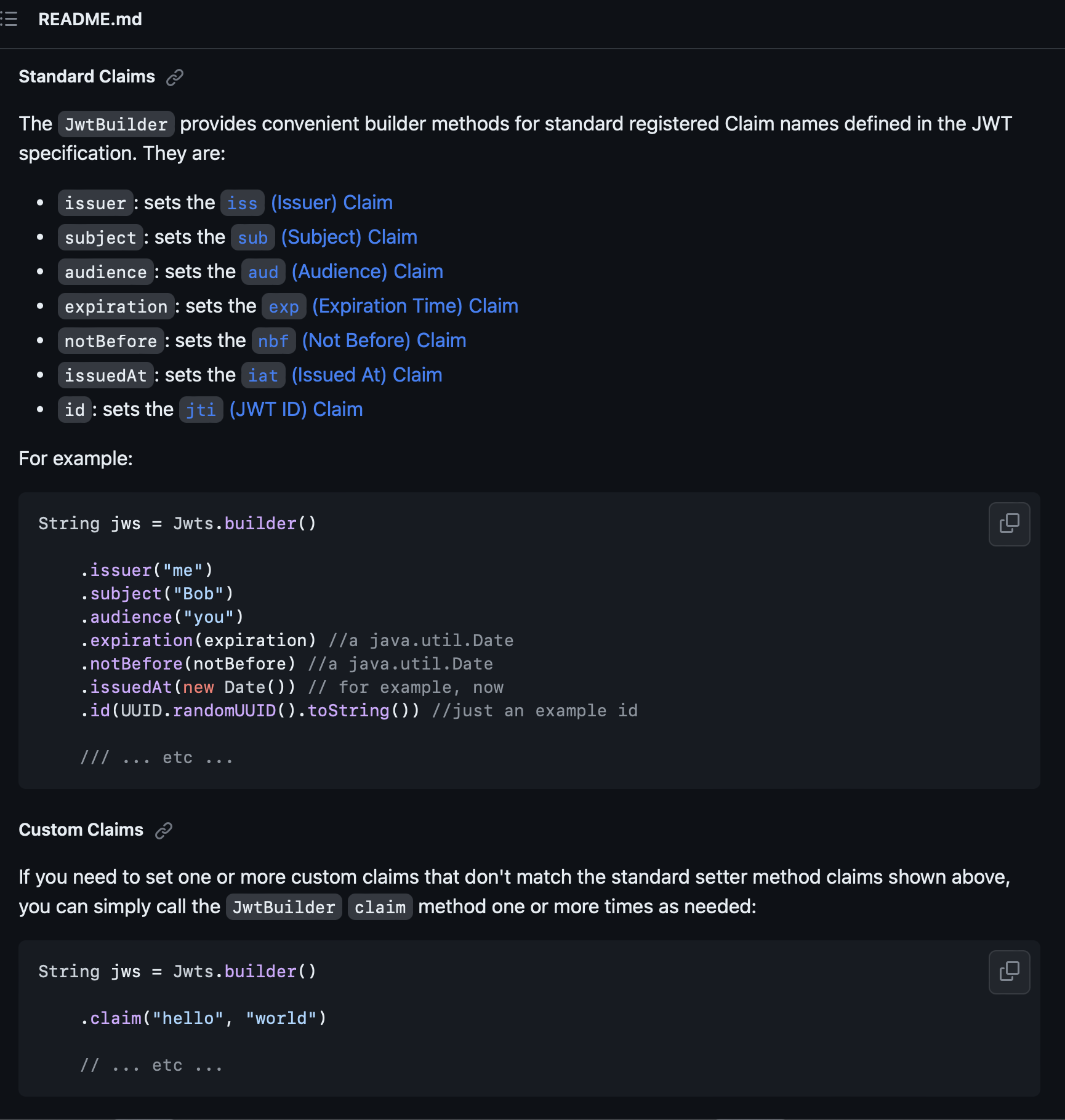Open the jti (JWT ID) Claim link
This screenshot has width=1065, height=1120.
pyautogui.click(x=271, y=410)
